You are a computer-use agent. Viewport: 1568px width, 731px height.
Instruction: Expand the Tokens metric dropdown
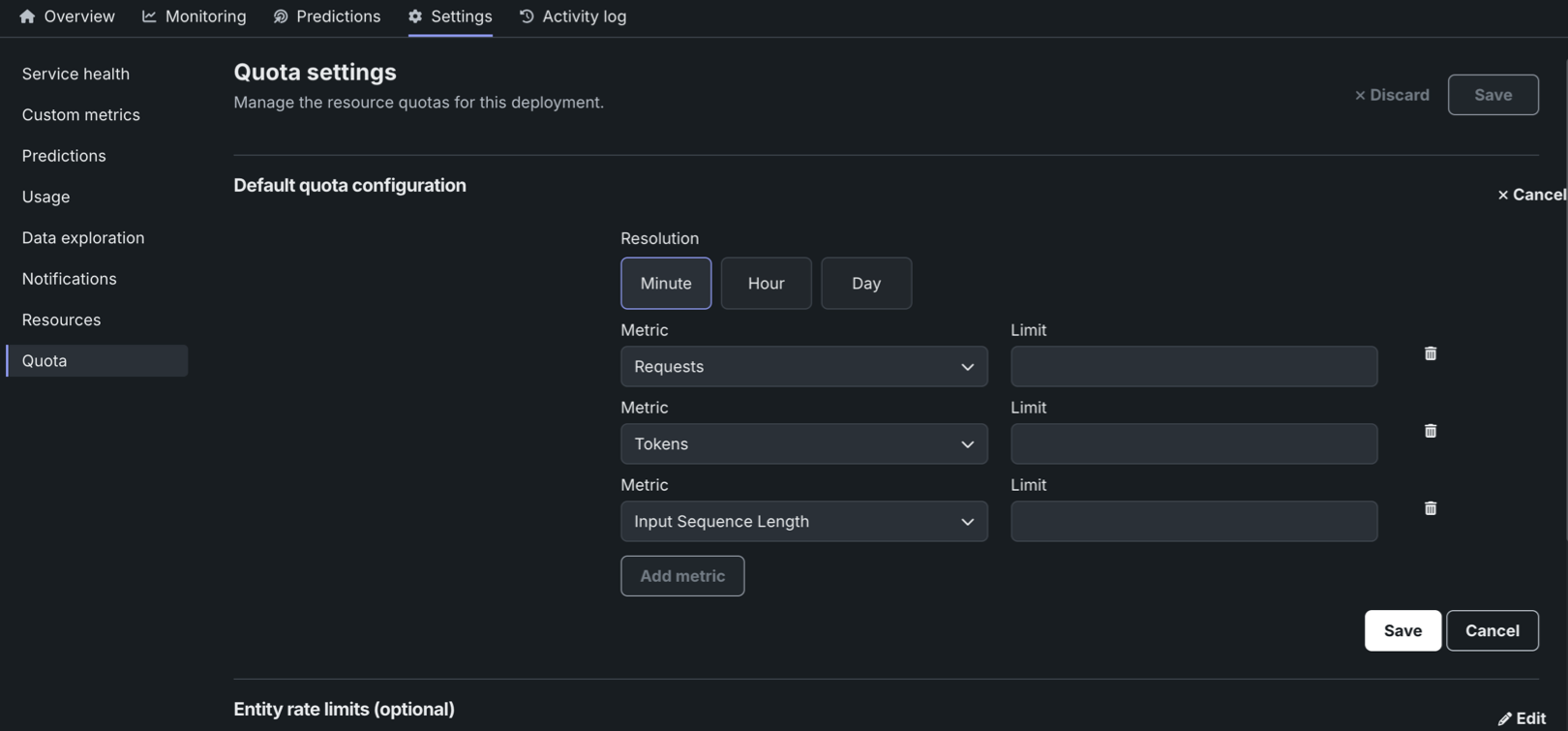(803, 443)
